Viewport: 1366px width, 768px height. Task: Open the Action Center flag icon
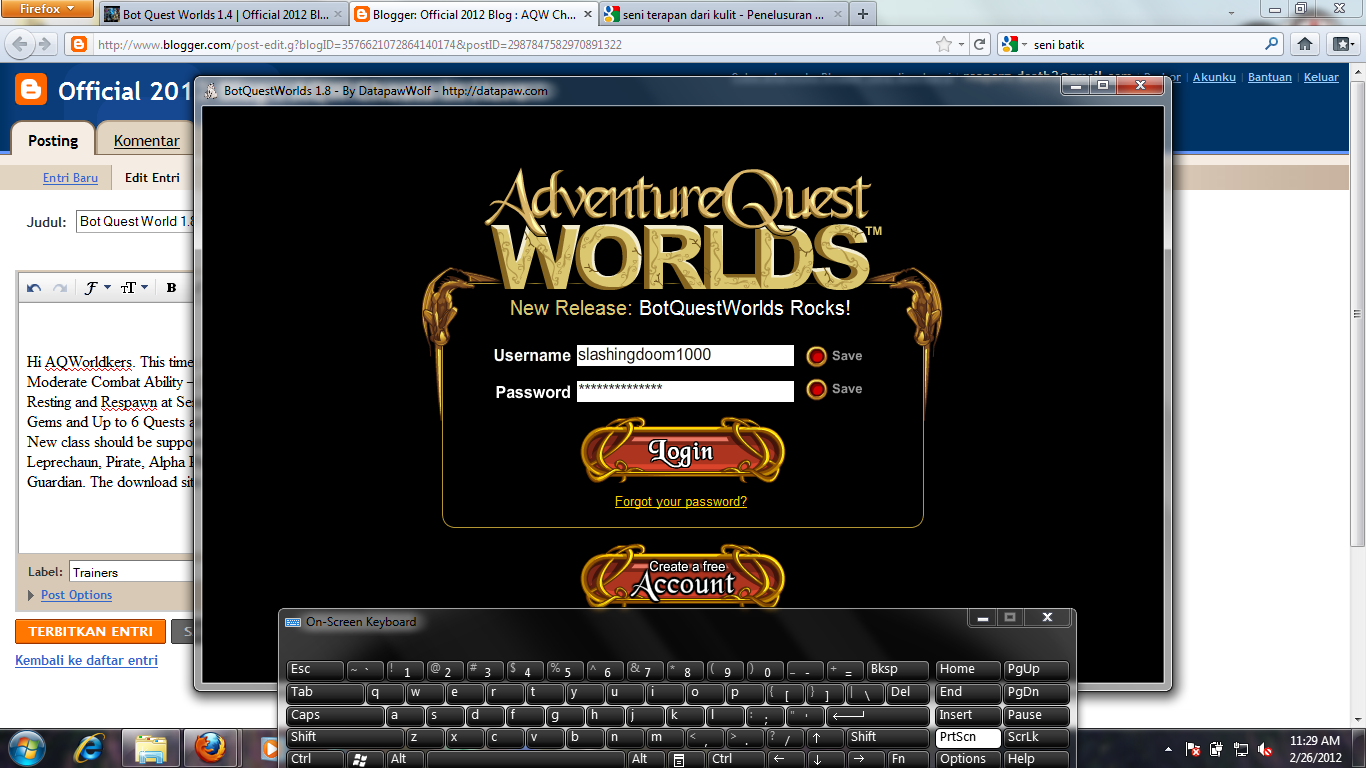(1192, 749)
